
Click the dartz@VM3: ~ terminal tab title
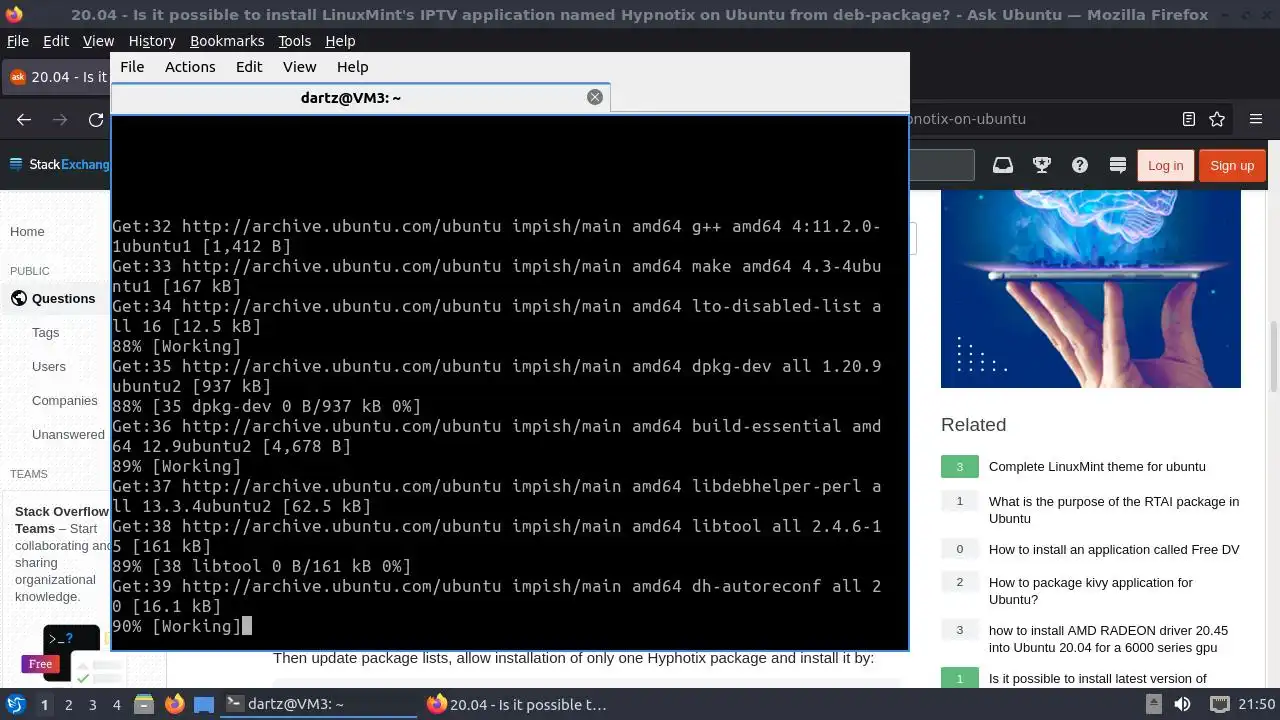click(351, 97)
